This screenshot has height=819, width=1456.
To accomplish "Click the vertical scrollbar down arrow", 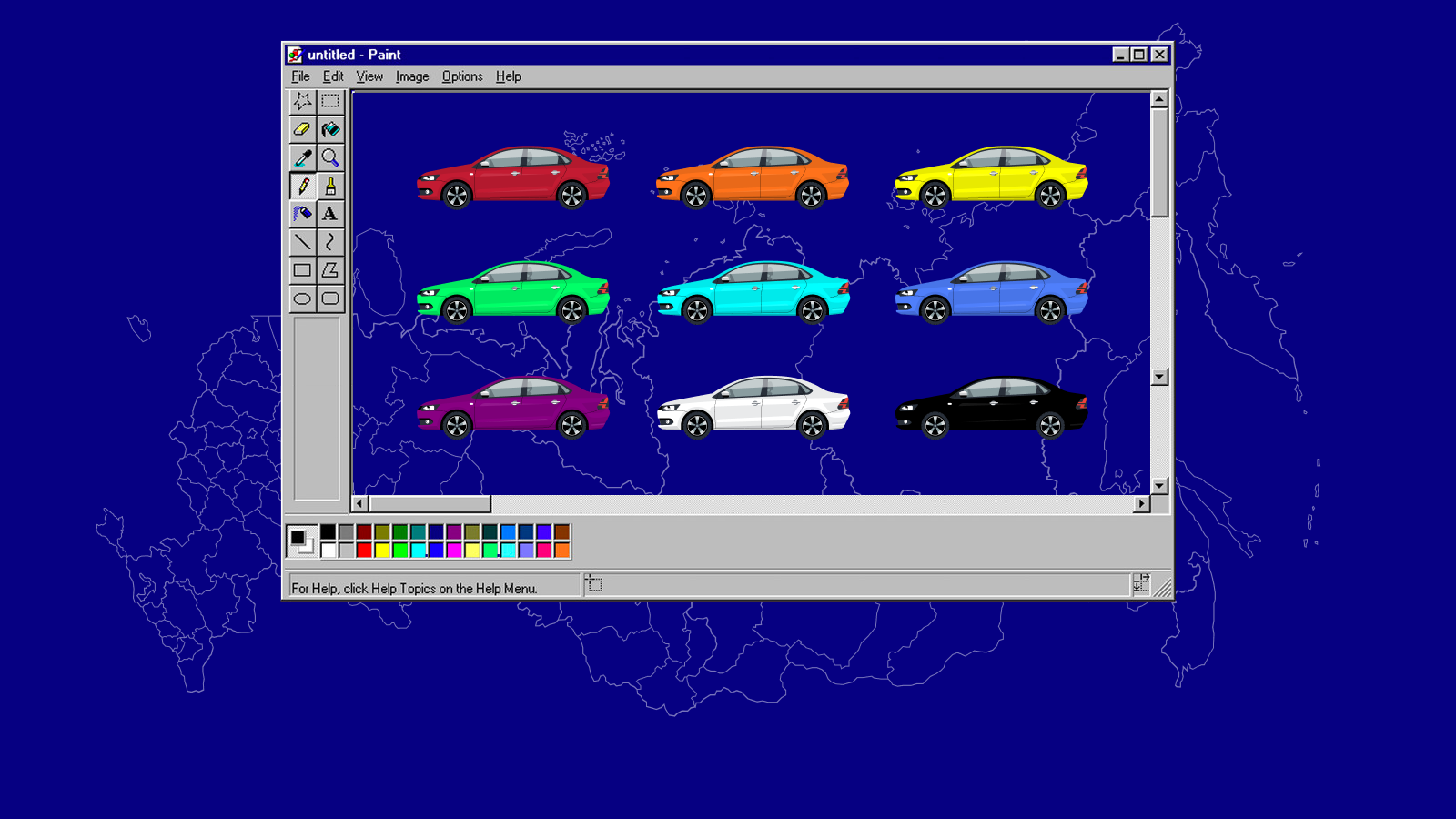I will 1159,486.
